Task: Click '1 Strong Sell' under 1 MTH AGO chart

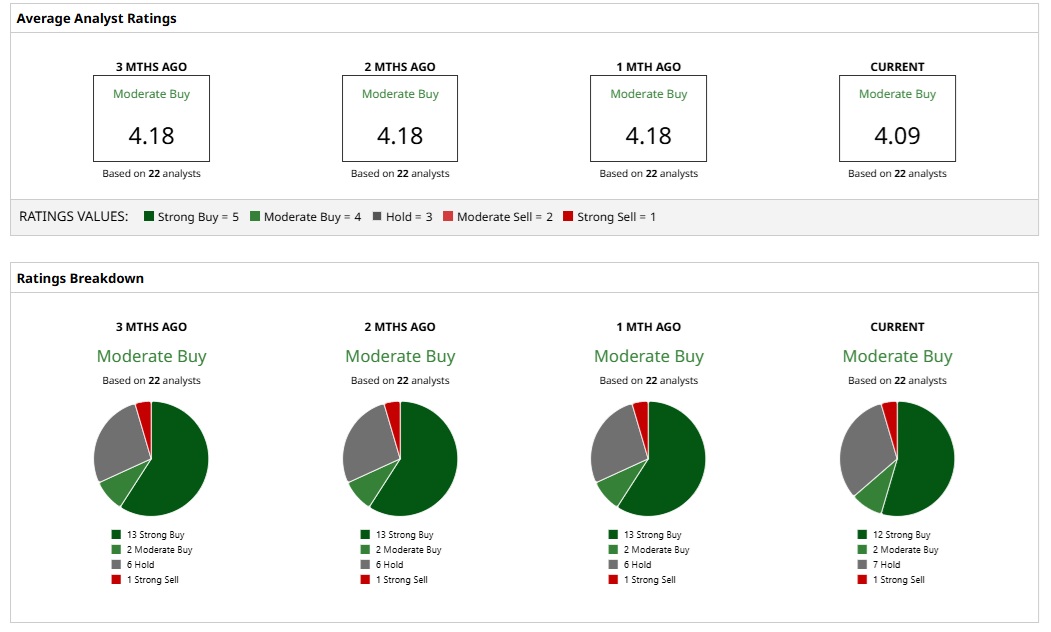Action: (x=650, y=580)
